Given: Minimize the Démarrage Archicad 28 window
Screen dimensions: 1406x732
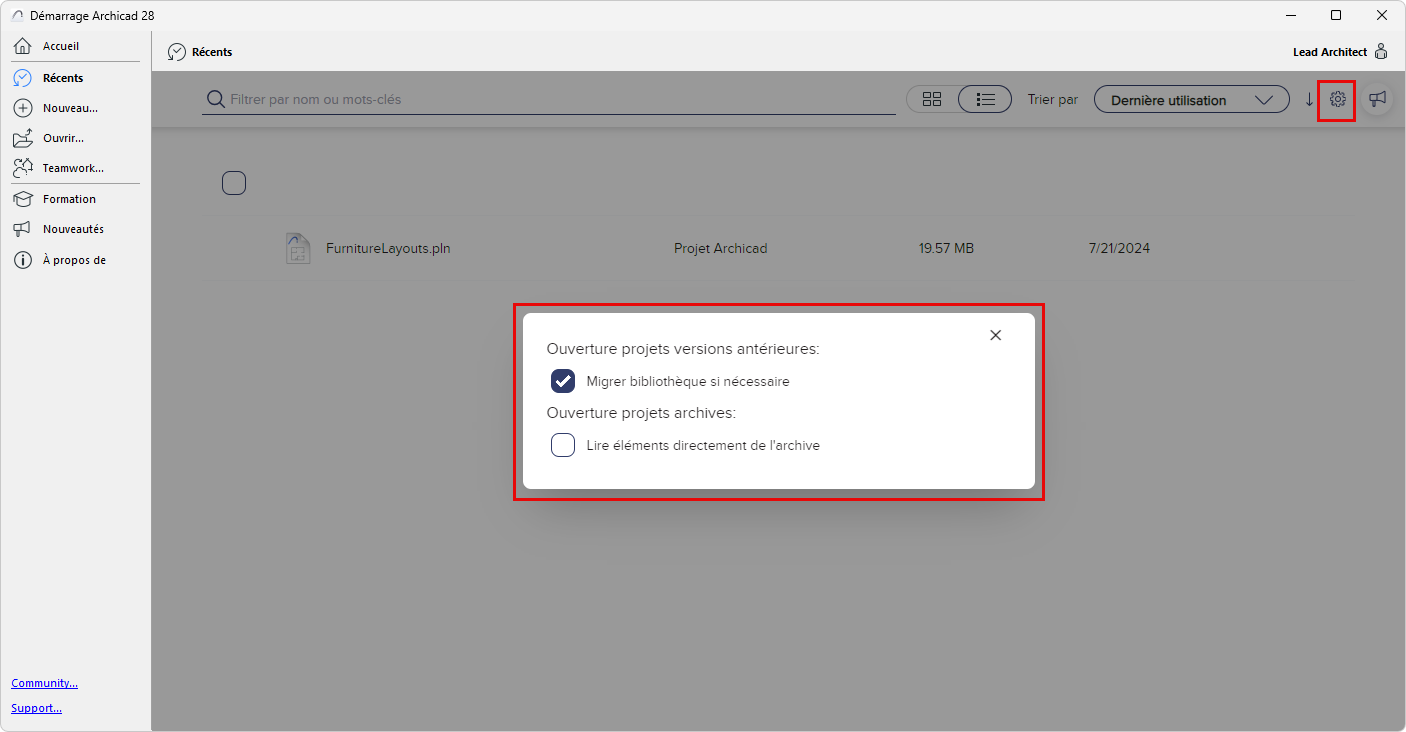Looking at the screenshot, I should (x=1290, y=15).
